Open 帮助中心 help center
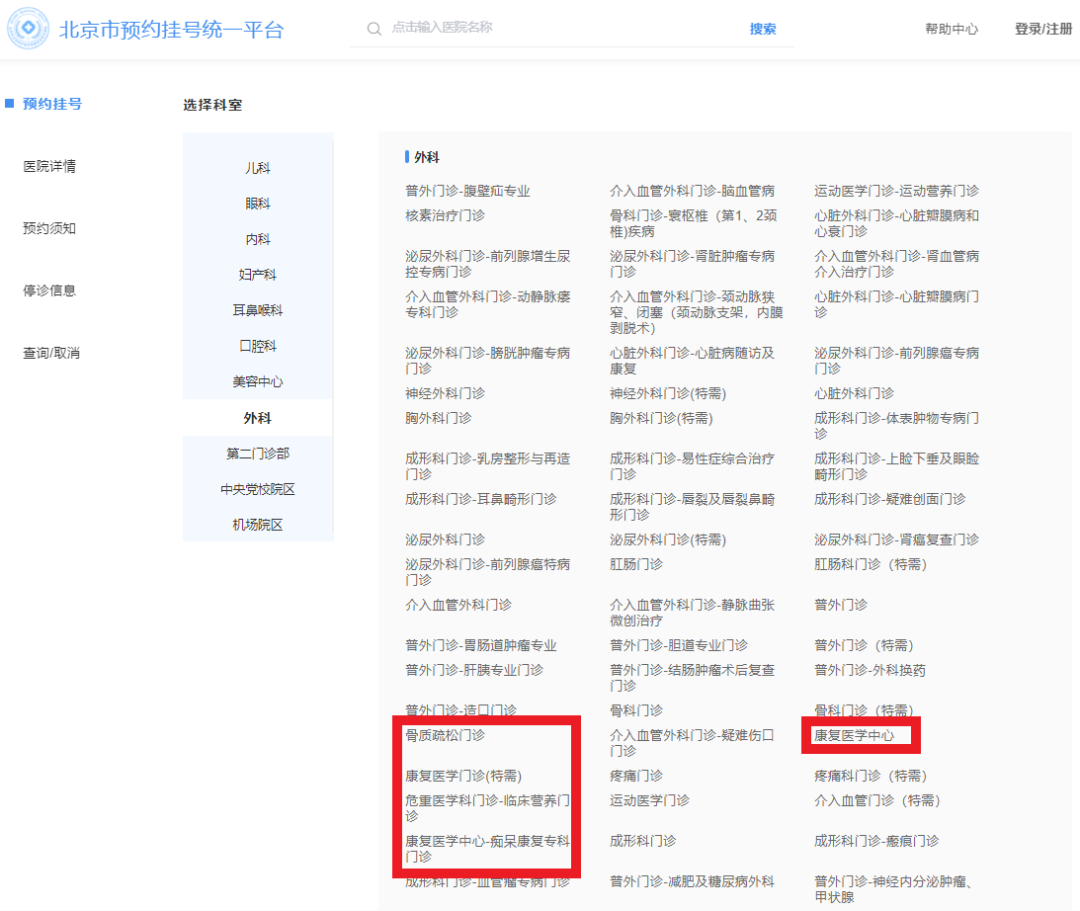The image size is (1080, 911). 951,29
